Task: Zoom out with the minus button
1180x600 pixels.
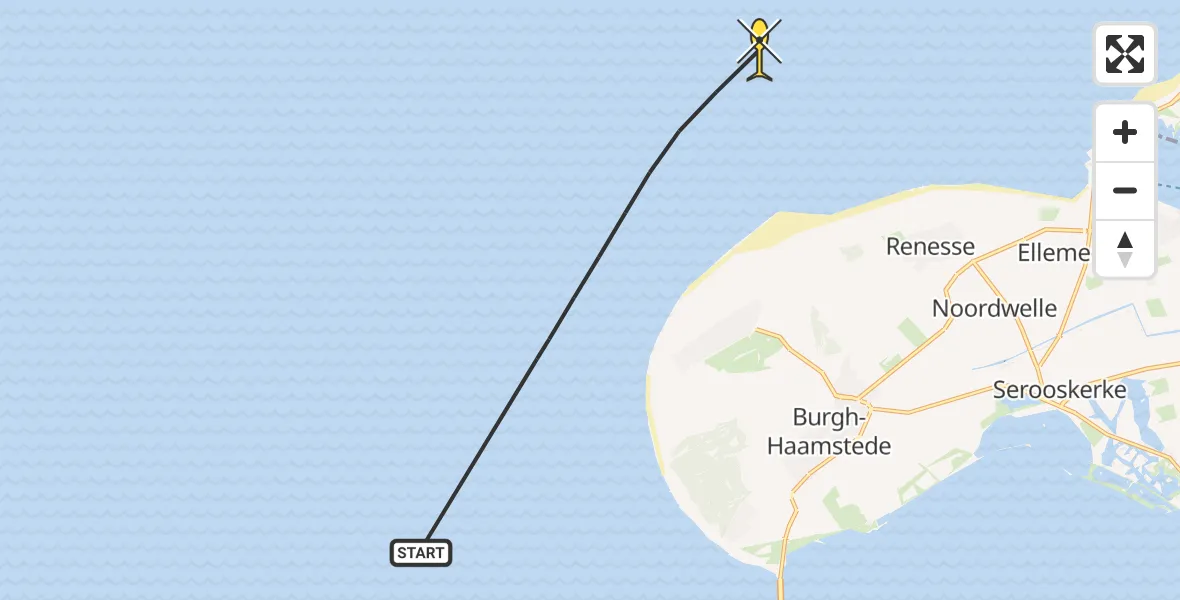Action: point(1124,190)
